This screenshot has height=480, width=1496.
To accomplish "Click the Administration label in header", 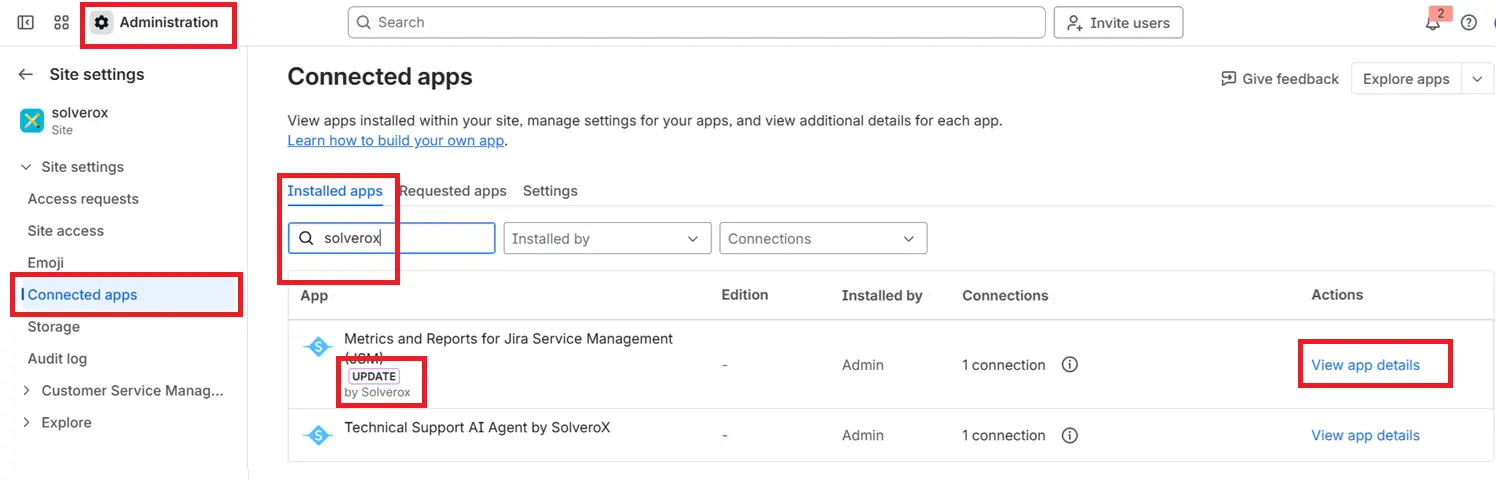I will click(x=169, y=22).
